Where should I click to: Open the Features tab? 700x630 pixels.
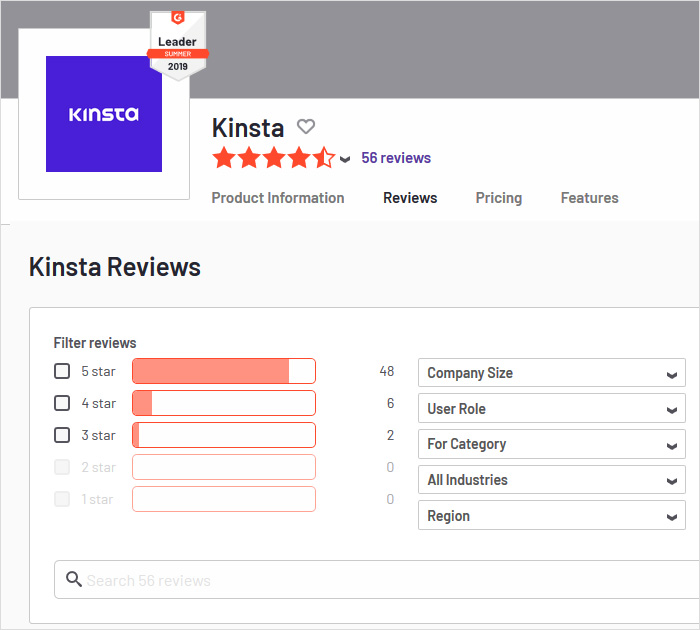(589, 198)
